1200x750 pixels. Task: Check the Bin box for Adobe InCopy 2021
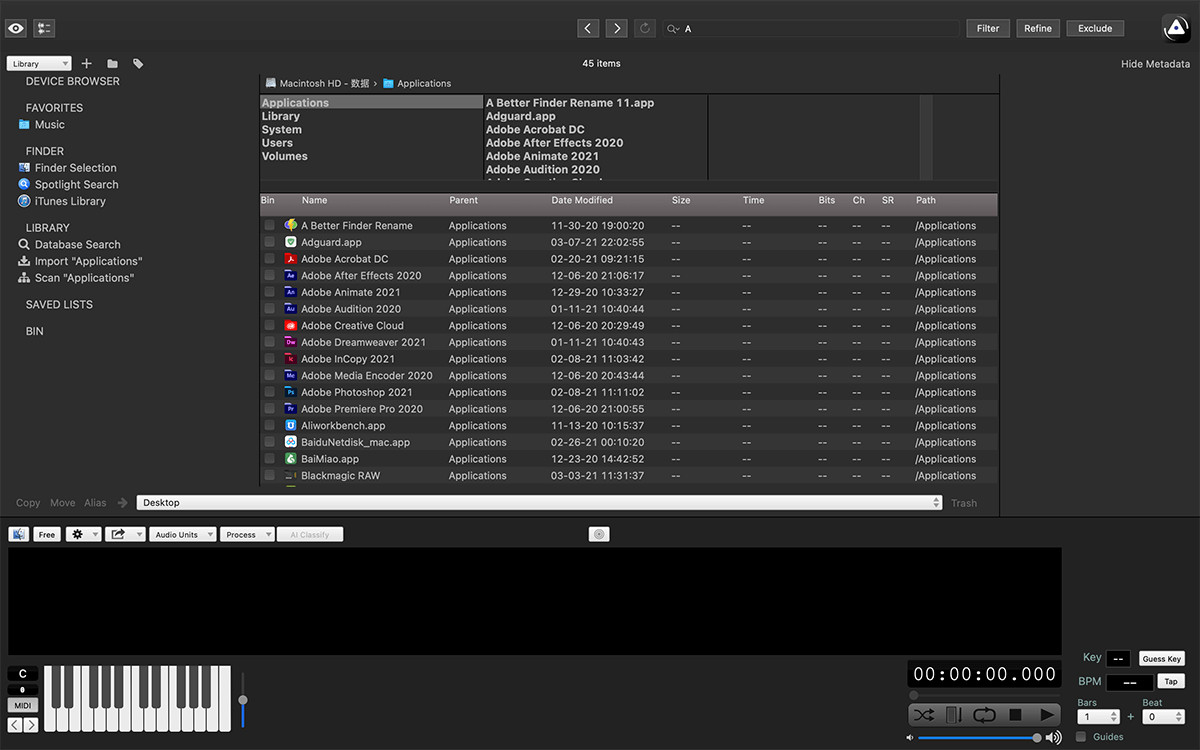pos(269,359)
